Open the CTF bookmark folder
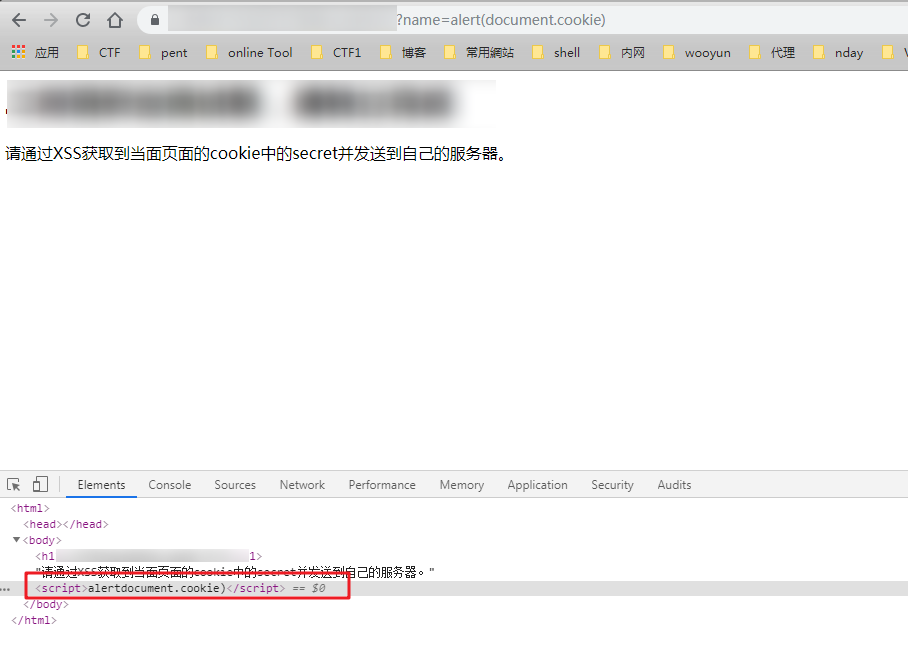This screenshot has height=665, width=908. [x=99, y=53]
